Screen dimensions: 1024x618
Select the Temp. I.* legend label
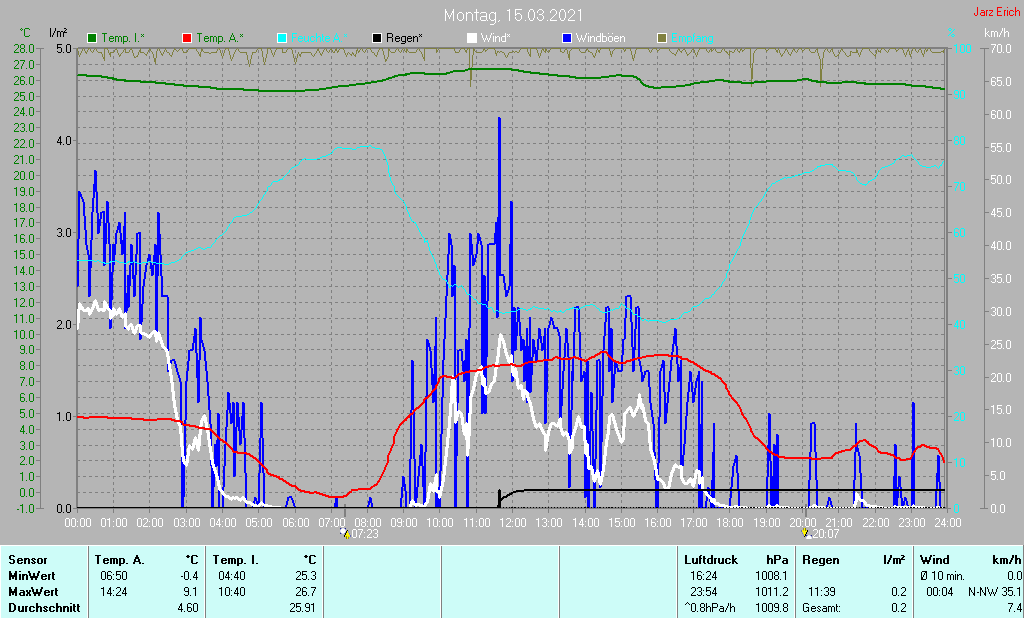[123, 39]
